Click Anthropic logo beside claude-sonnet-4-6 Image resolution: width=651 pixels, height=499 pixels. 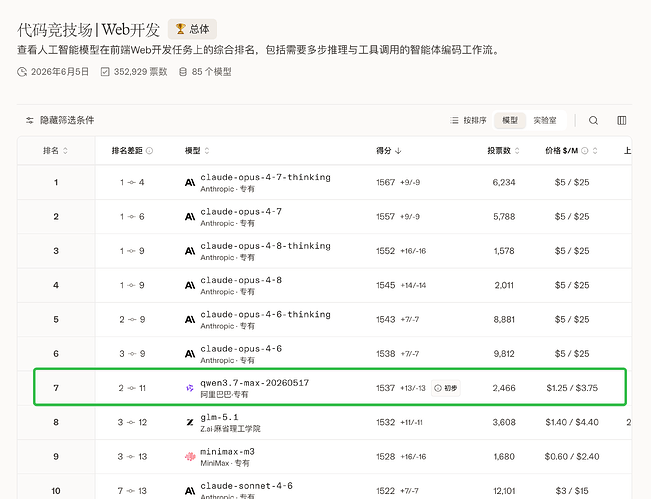pyautogui.click(x=190, y=491)
